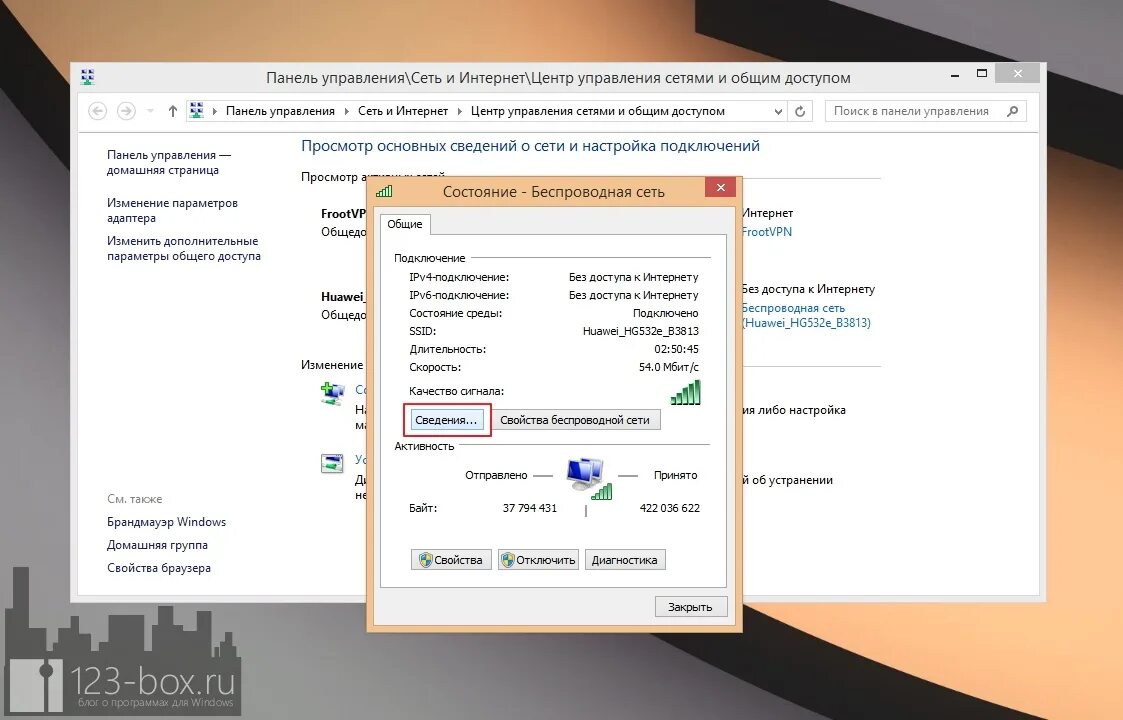Click duration value 02:50:45
The height and width of the screenshot is (720, 1123).
(676, 349)
